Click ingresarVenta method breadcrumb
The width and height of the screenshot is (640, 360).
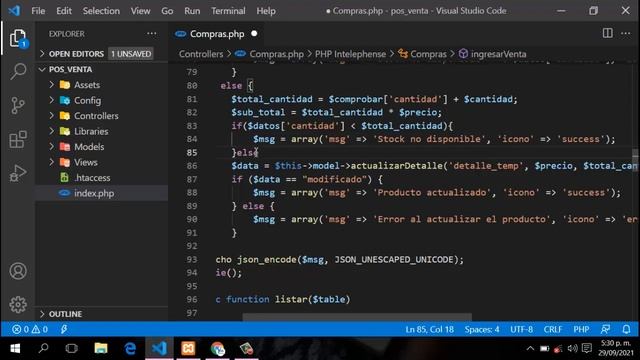point(498,54)
